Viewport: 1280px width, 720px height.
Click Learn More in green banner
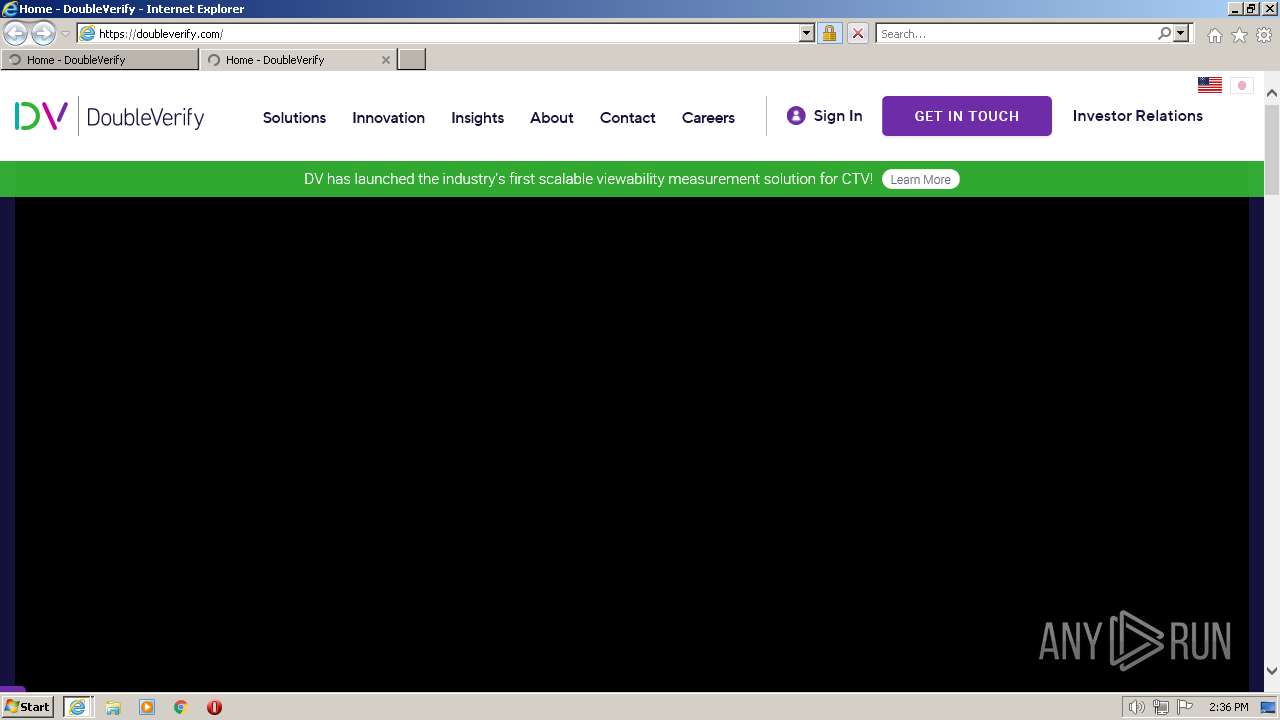tap(920, 179)
